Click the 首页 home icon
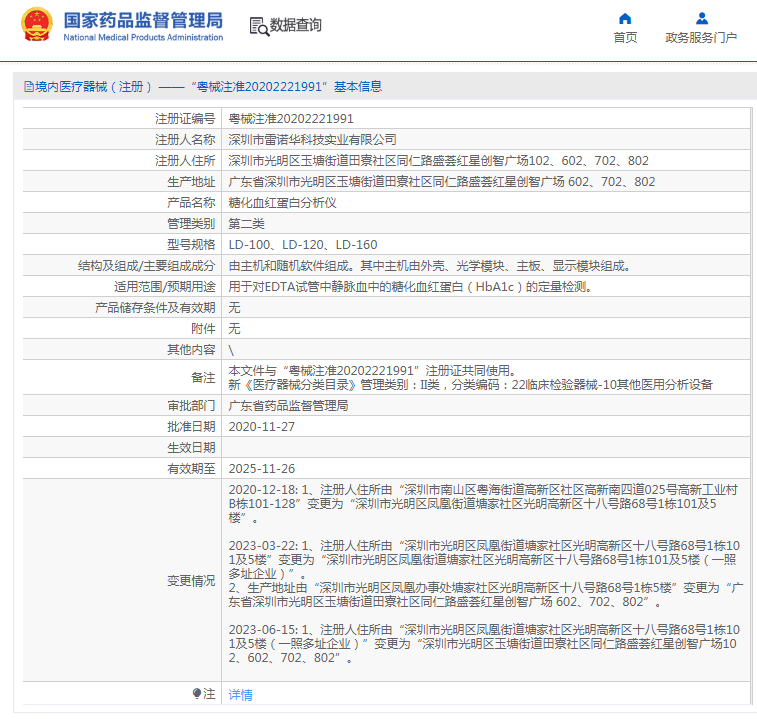 625,19
